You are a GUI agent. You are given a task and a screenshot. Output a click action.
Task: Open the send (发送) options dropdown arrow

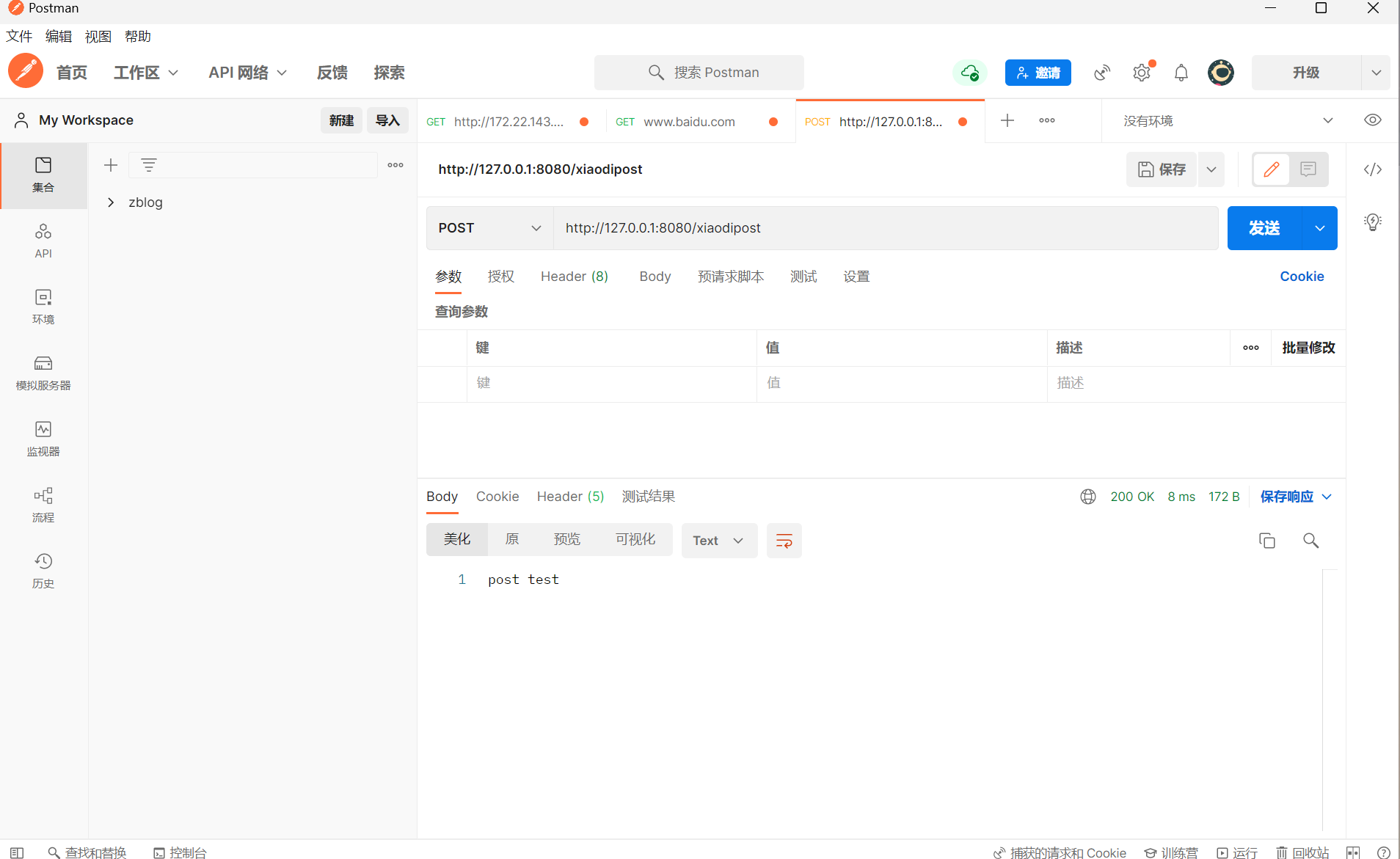[1320, 228]
